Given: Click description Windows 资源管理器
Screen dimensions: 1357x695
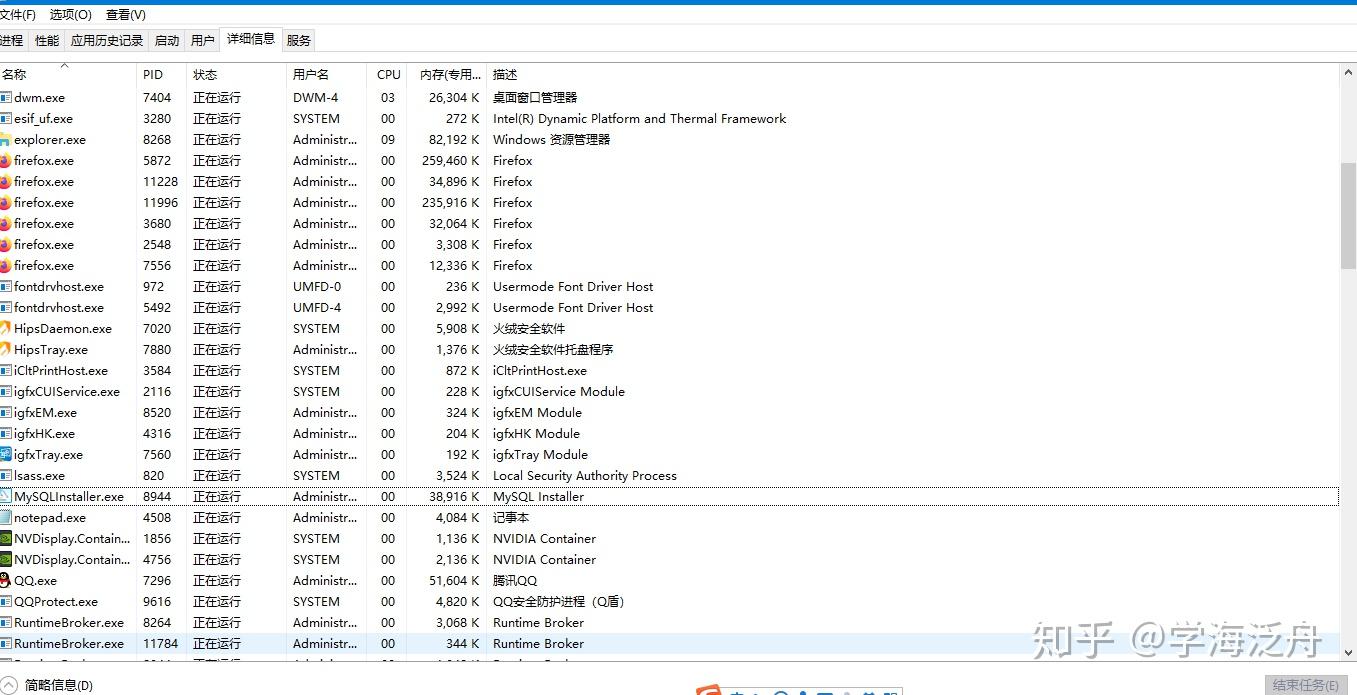Looking at the screenshot, I should pos(552,139).
